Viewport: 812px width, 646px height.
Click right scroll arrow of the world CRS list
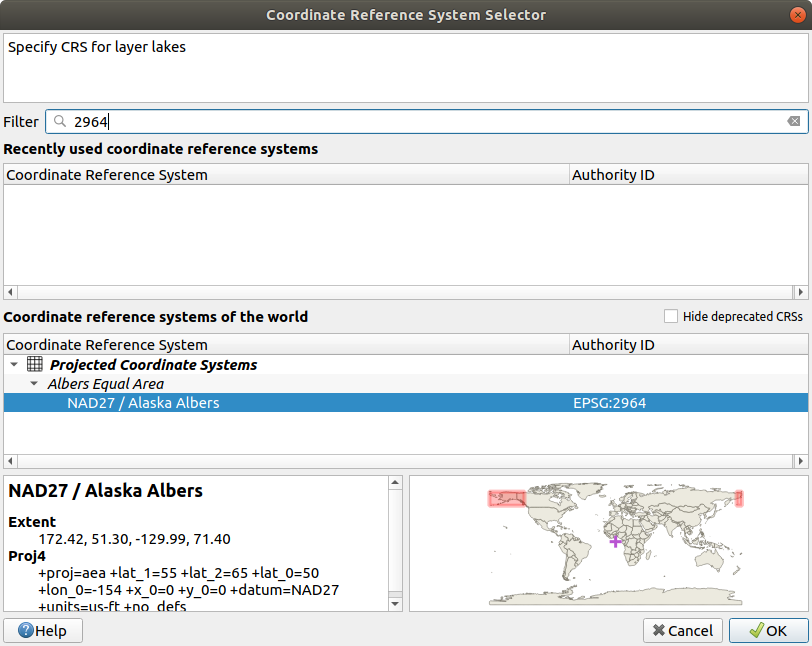(801, 461)
